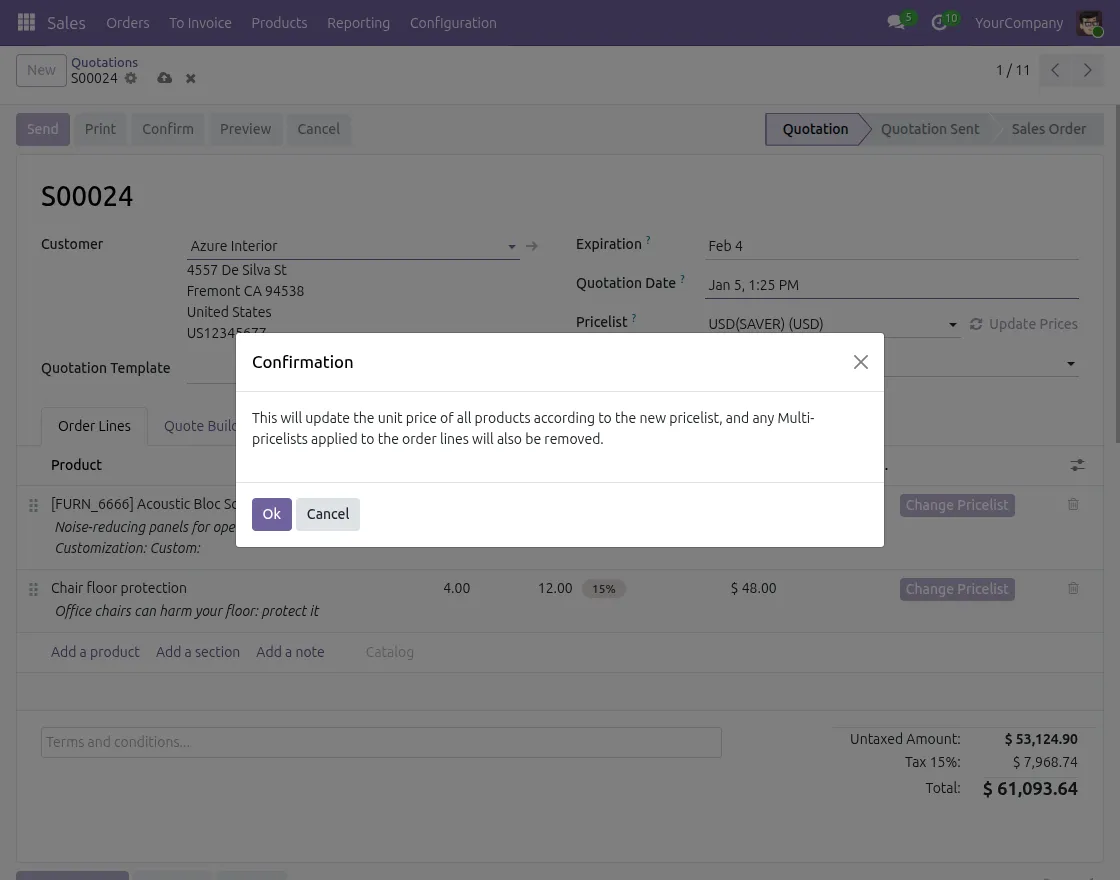Click the Terms and conditions field
Image resolution: width=1120 pixels, height=880 pixels.
(381, 742)
